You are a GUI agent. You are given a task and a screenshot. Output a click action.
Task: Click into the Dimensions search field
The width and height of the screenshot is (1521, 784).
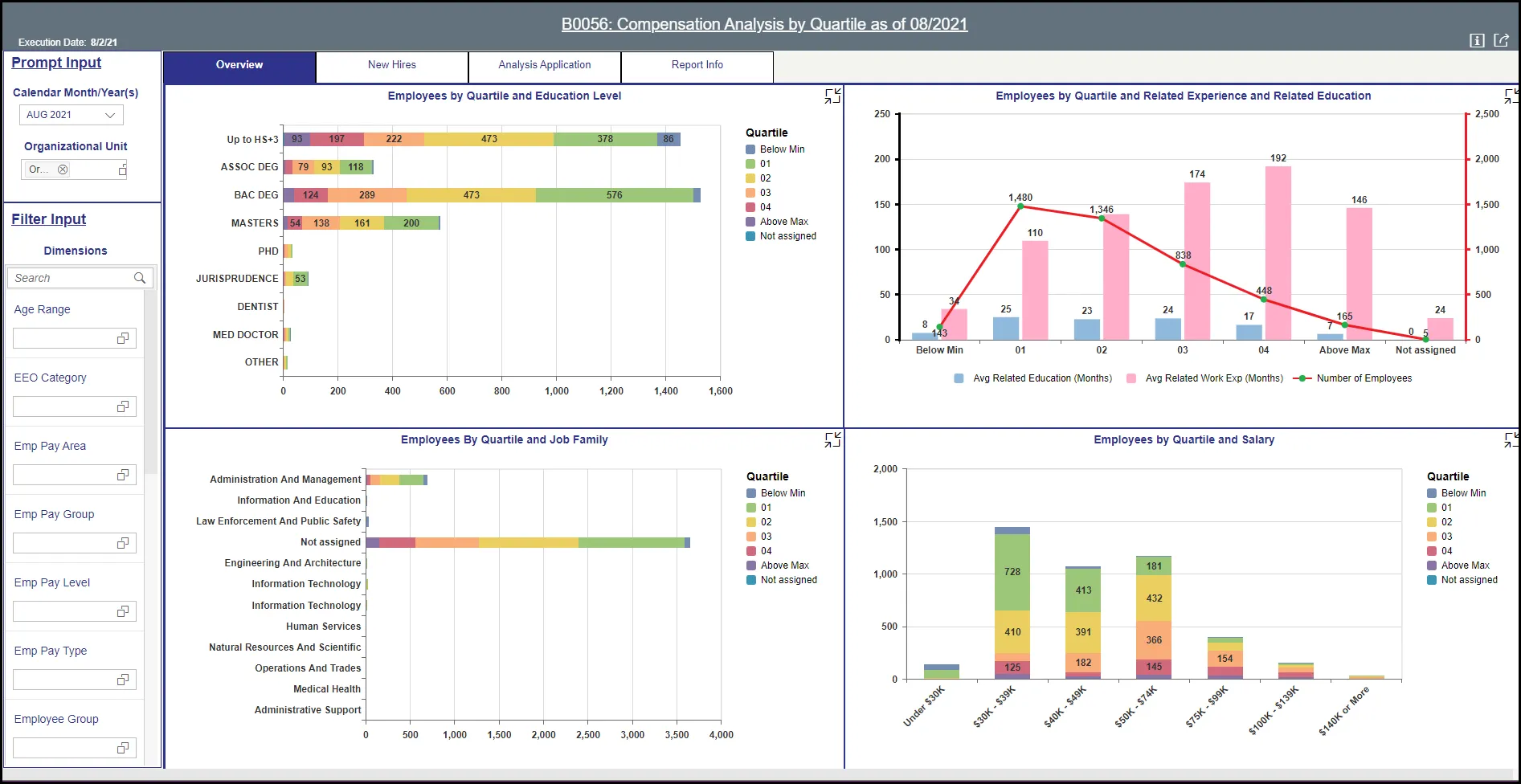click(71, 278)
